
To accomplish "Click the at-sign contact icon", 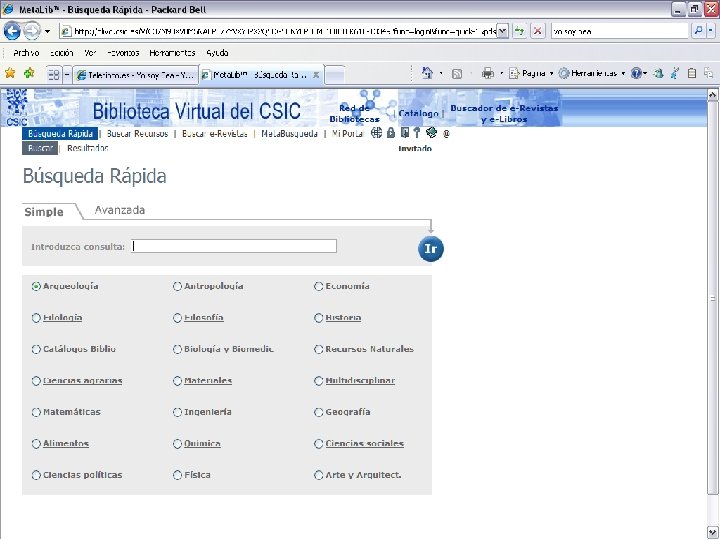I will tap(446, 134).
